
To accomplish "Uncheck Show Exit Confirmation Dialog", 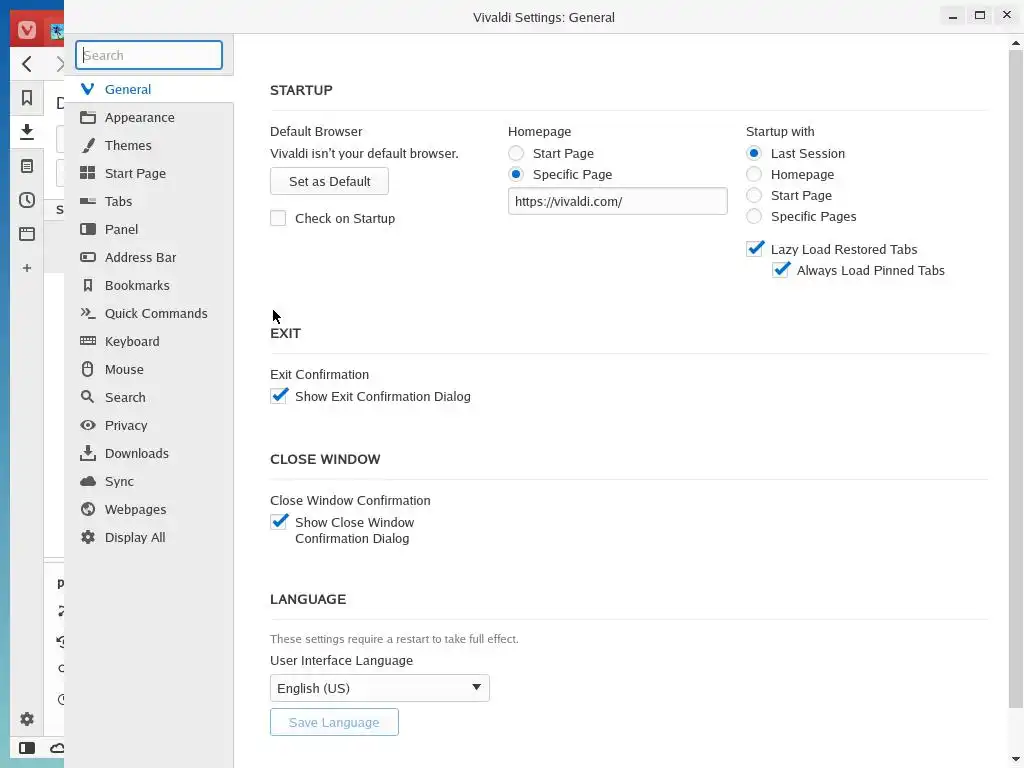I will (x=279, y=396).
